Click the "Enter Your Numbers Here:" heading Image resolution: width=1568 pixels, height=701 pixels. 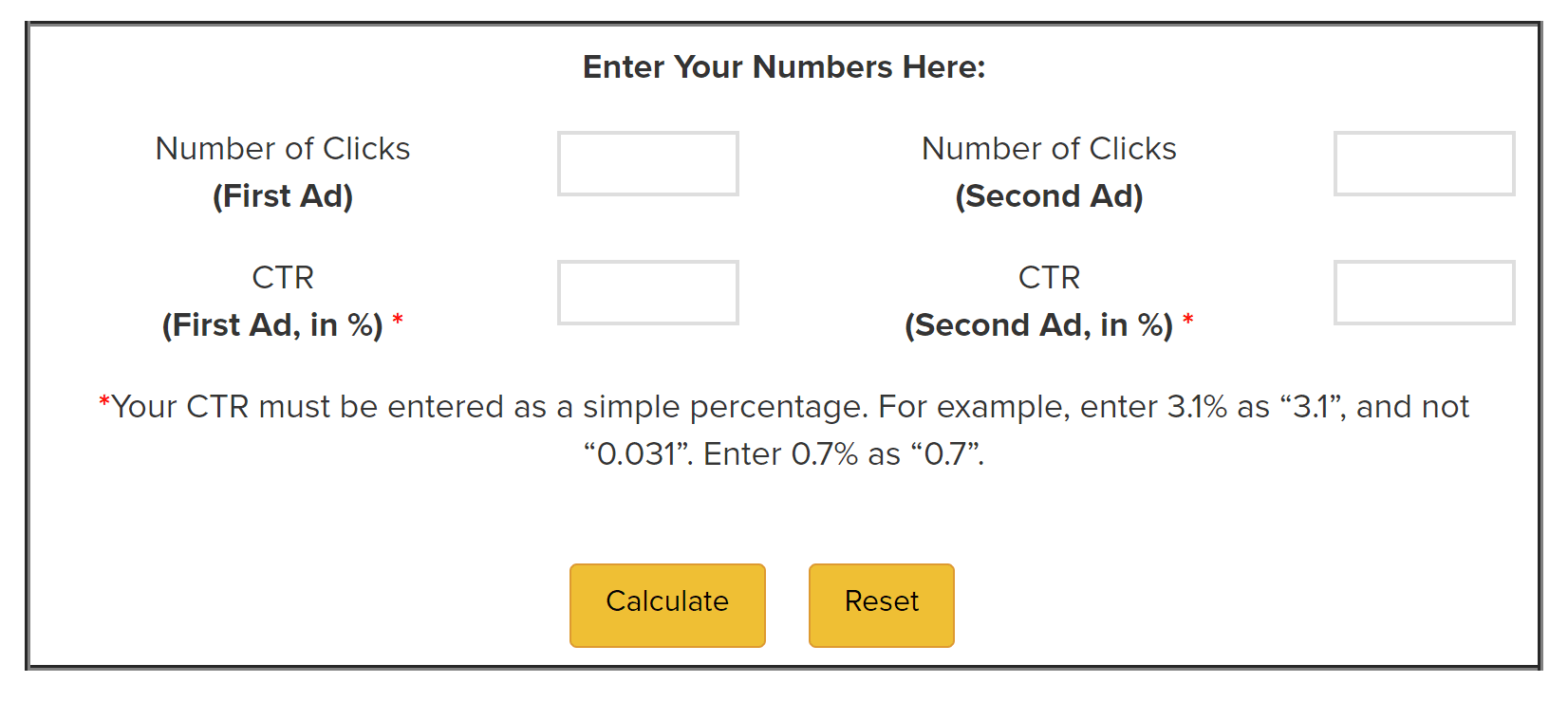pyautogui.click(x=784, y=67)
